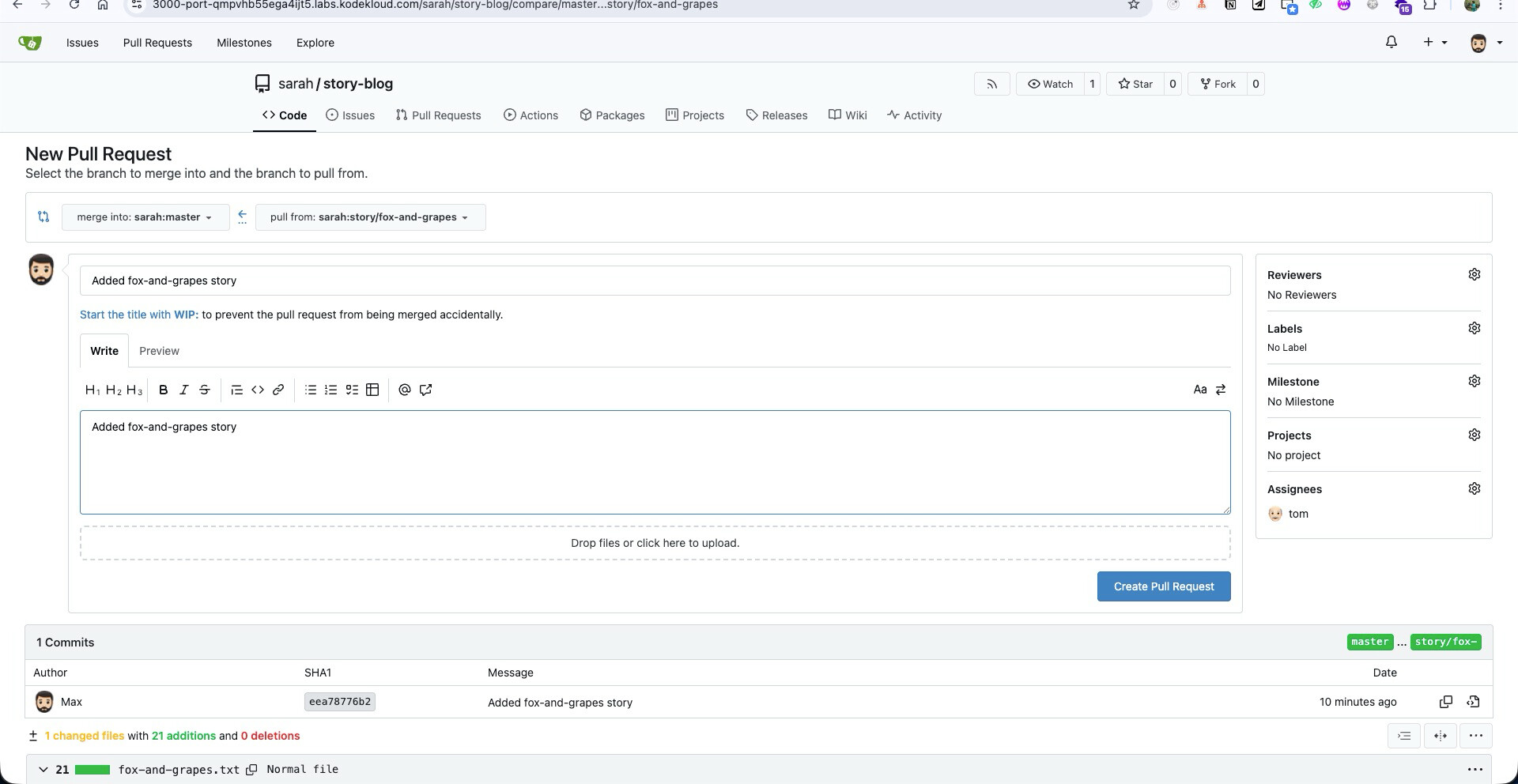Open the eea78776b2 commit link
Viewport: 1518px width, 784px height.
click(x=340, y=702)
